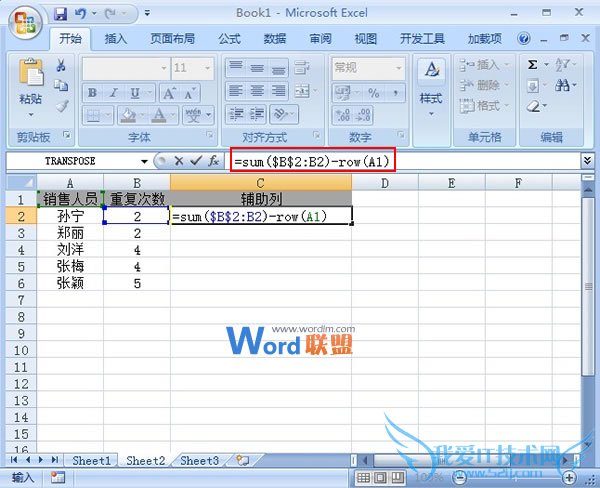The image size is (600, 488).
Task: Switch to the Sheet1 tab
Action: pyautogui.click(x=91, y=460)
